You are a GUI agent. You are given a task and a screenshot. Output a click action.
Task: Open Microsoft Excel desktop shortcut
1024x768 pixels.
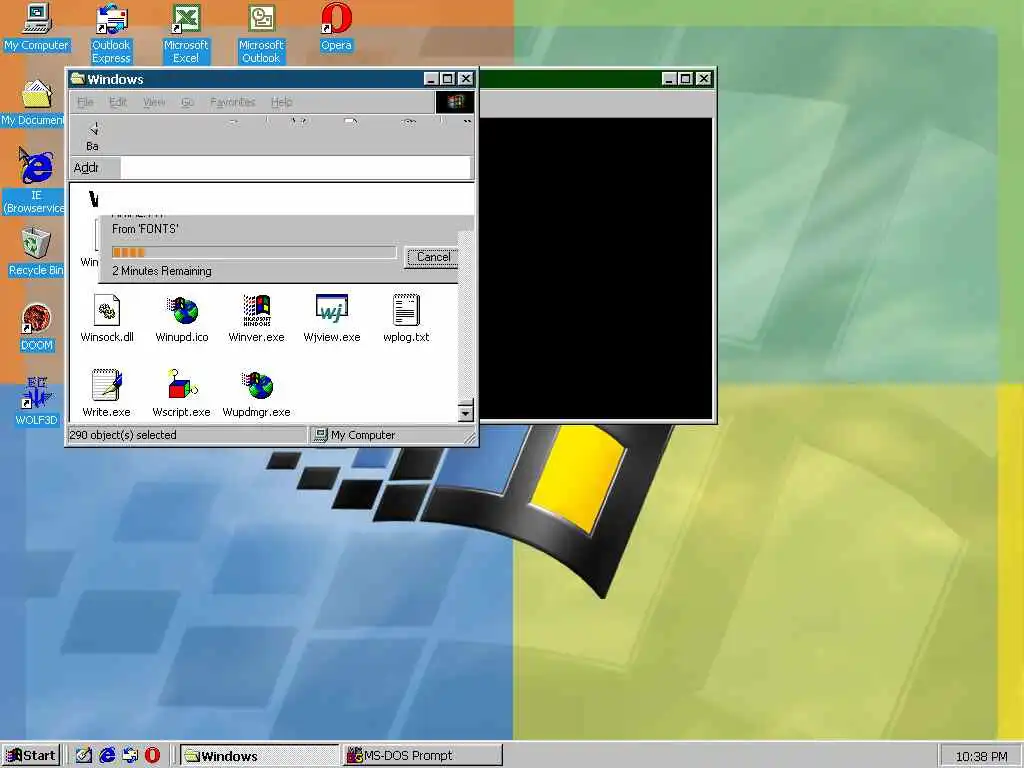coord(185,33)
